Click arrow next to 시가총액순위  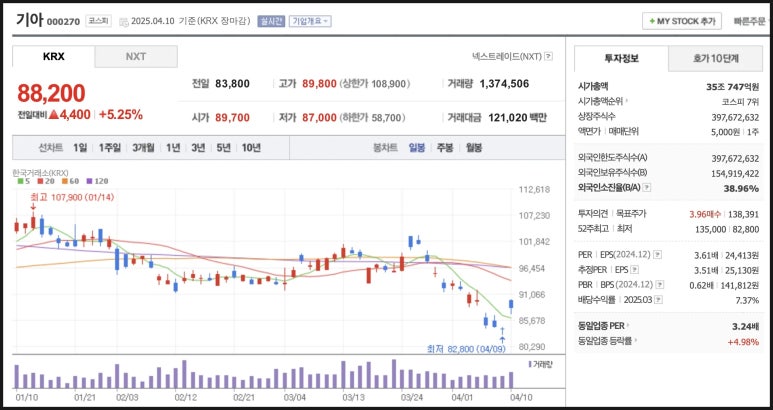[x=627, y=101]
